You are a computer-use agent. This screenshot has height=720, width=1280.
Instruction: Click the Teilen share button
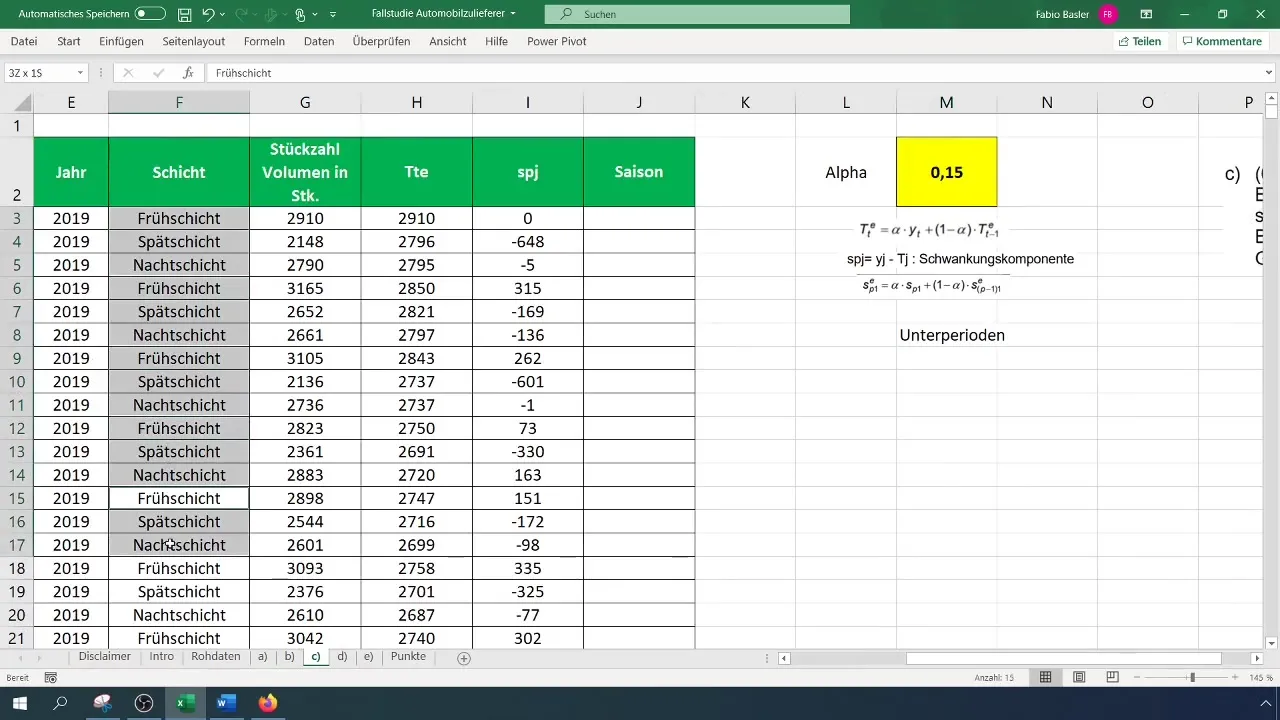(1139, 42)
